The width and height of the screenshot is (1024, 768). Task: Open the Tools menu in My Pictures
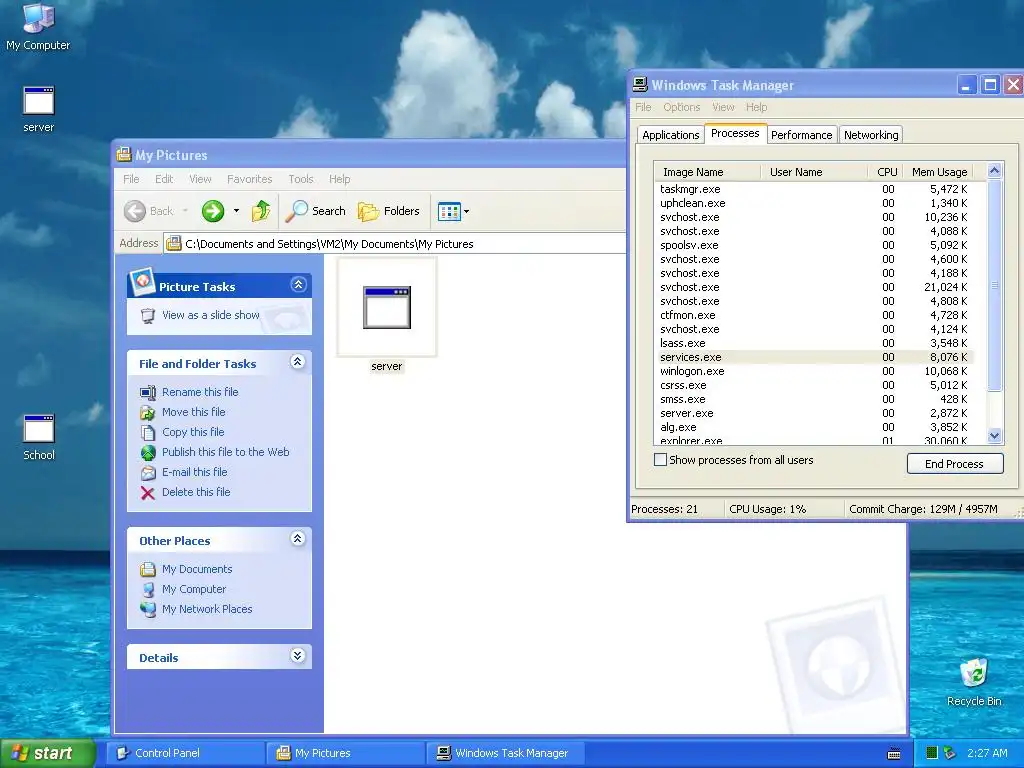[x=301, y=179]
